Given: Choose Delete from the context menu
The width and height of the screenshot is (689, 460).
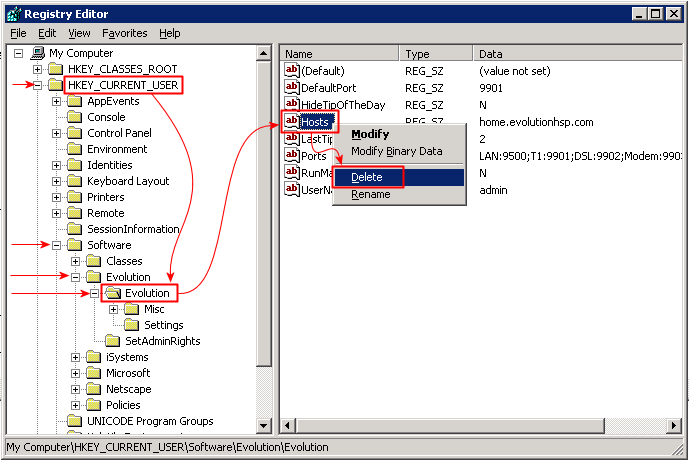Looking at the screenshot, I should coord(367,177).
